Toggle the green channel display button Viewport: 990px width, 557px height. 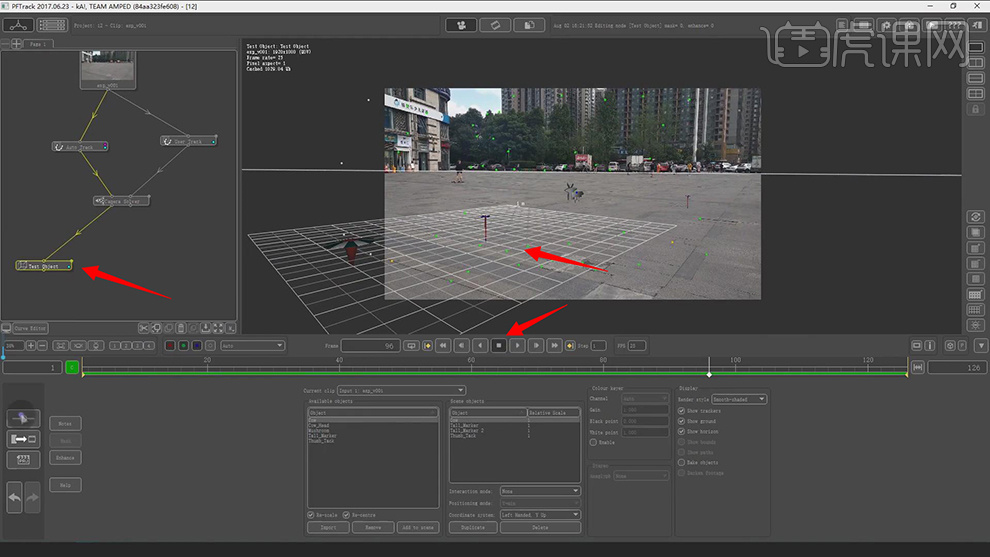(x=183, y=345)
